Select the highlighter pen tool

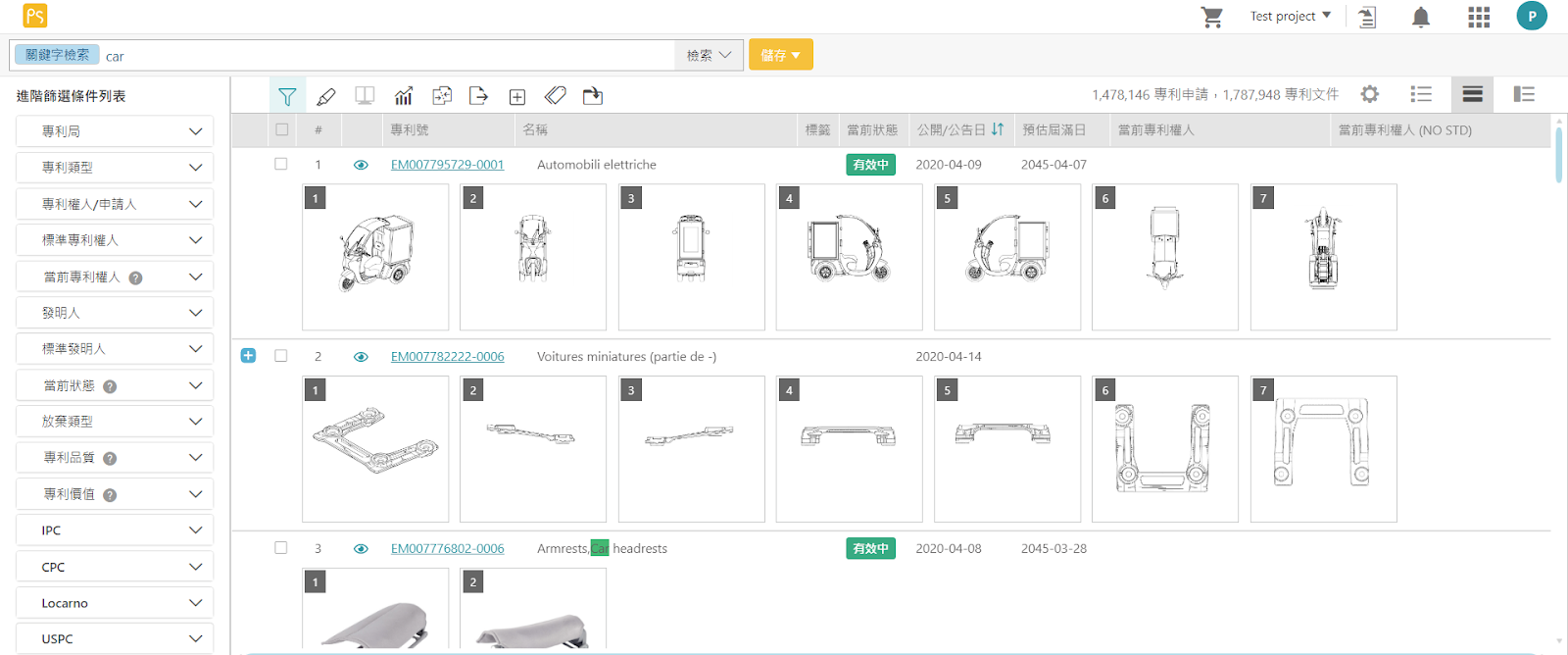pos(326,96)
